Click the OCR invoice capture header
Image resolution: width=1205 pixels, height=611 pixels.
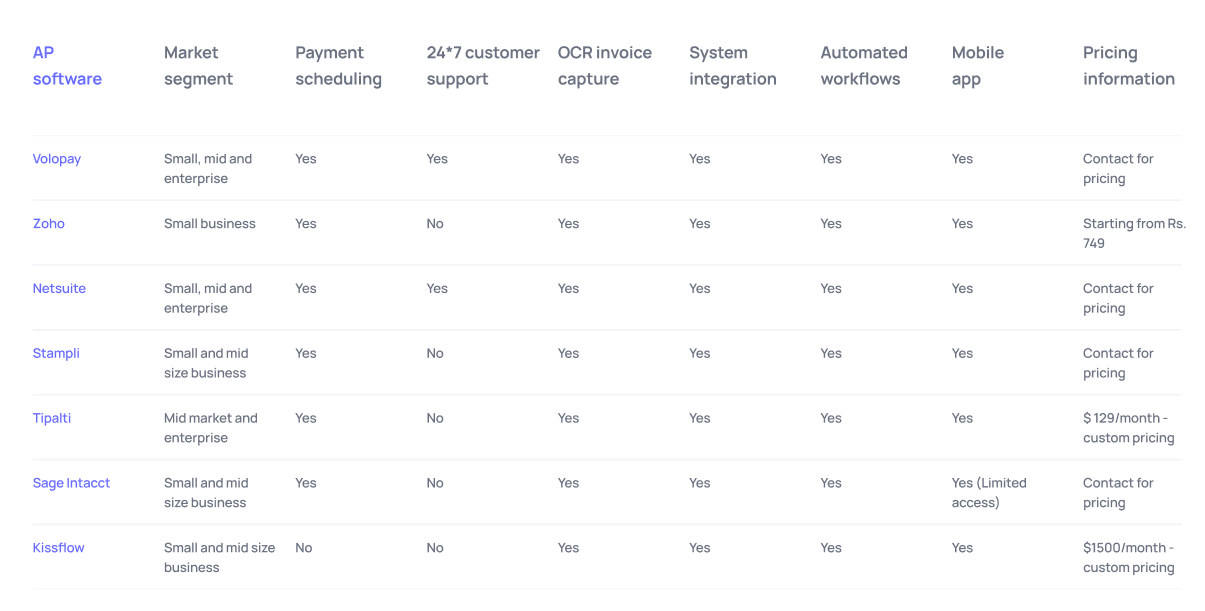tap(605, 66)
